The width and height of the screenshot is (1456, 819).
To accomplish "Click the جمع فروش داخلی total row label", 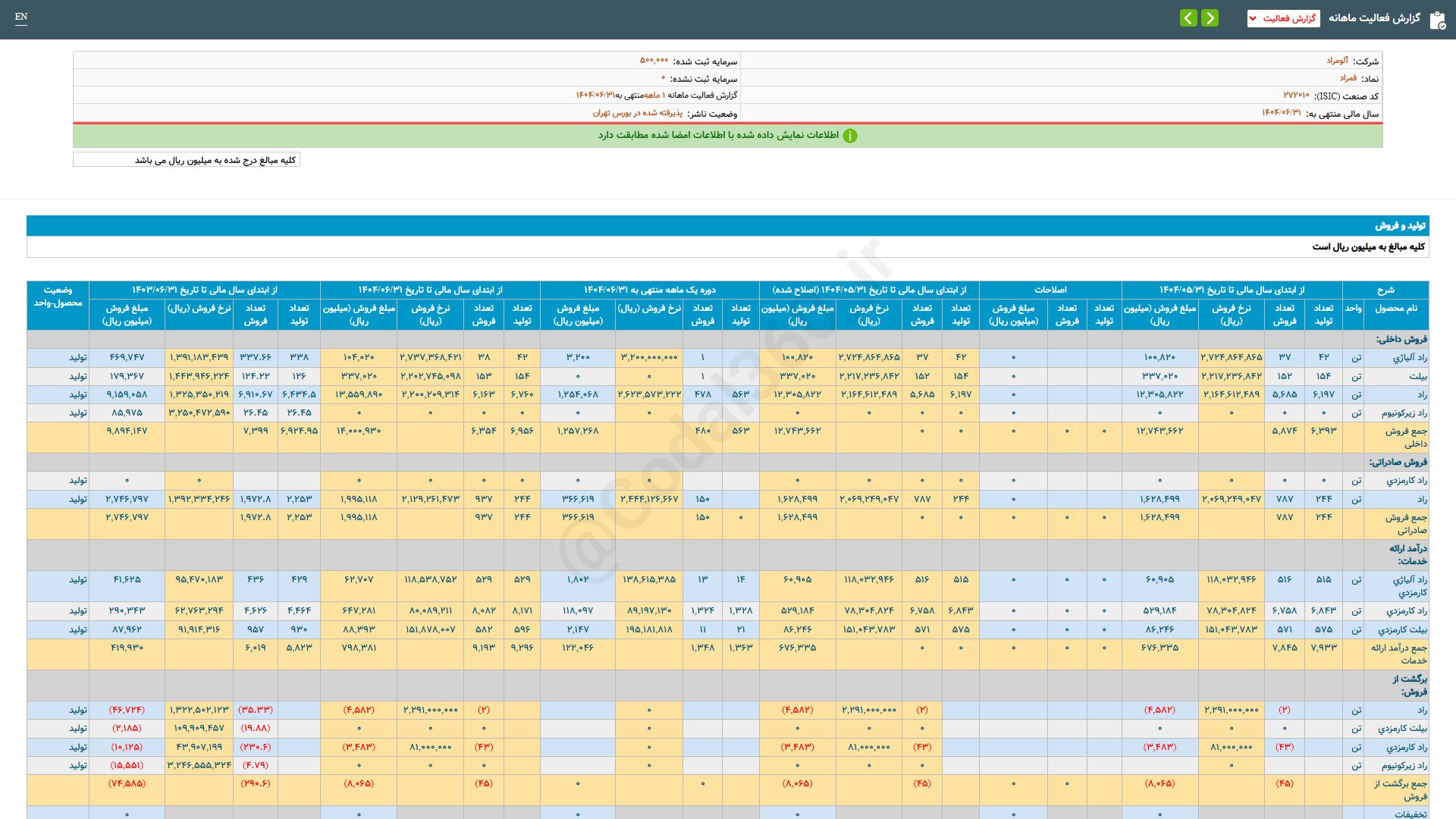I will pyautogui.click(x=1405, y=437).
